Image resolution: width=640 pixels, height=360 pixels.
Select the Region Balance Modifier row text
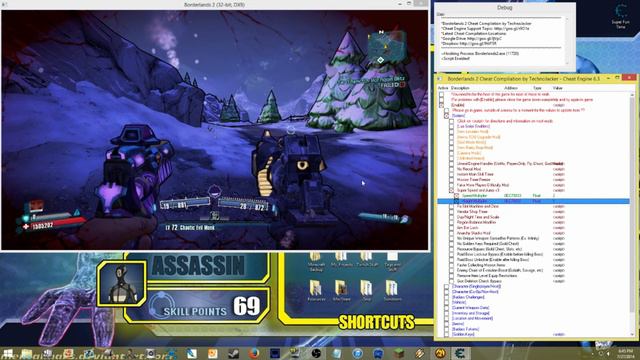tap(476, 222)
